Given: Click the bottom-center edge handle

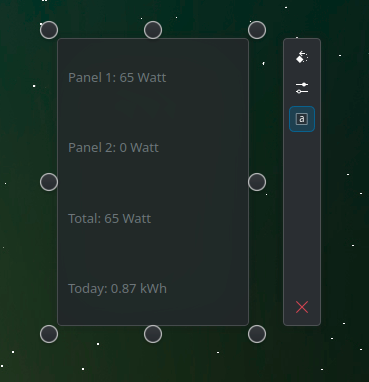Looking at the screenshot, I should [153, 334].
